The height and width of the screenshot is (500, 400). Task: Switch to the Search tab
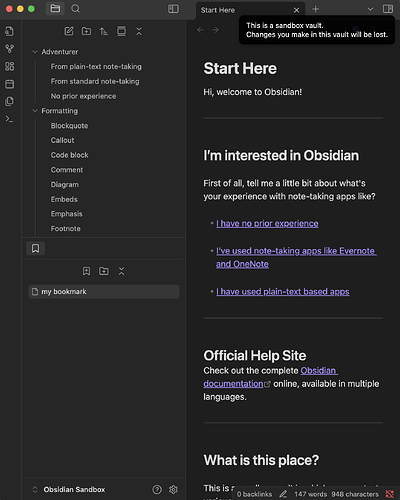tap(76, 9)
